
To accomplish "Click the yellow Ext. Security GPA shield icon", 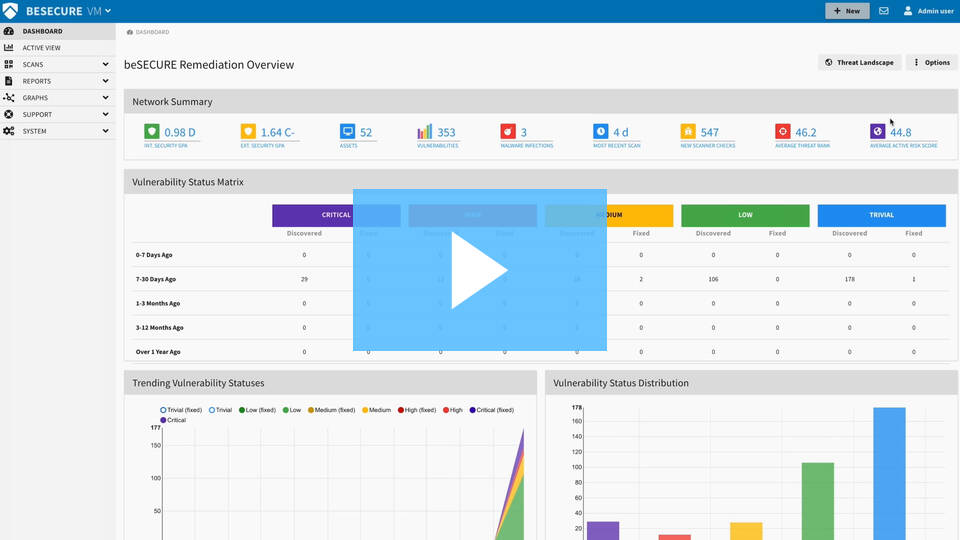I will coord(248,131).
